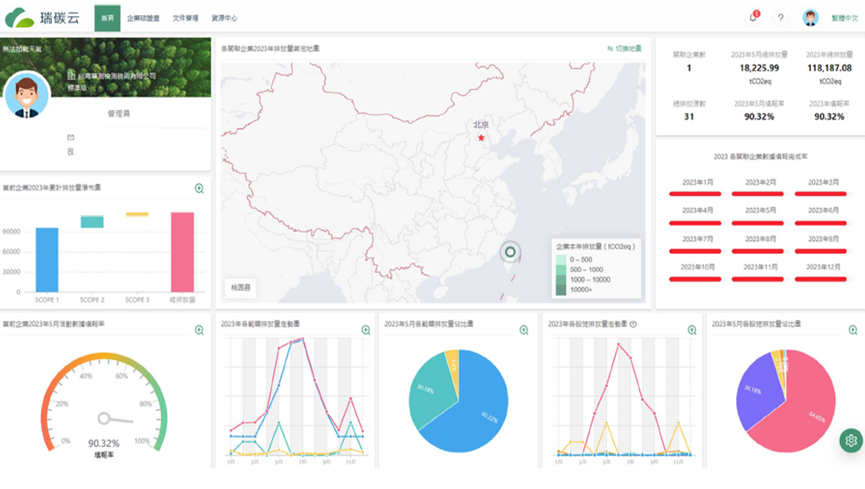Click the total emission sources count 31

tap(689, 116)
